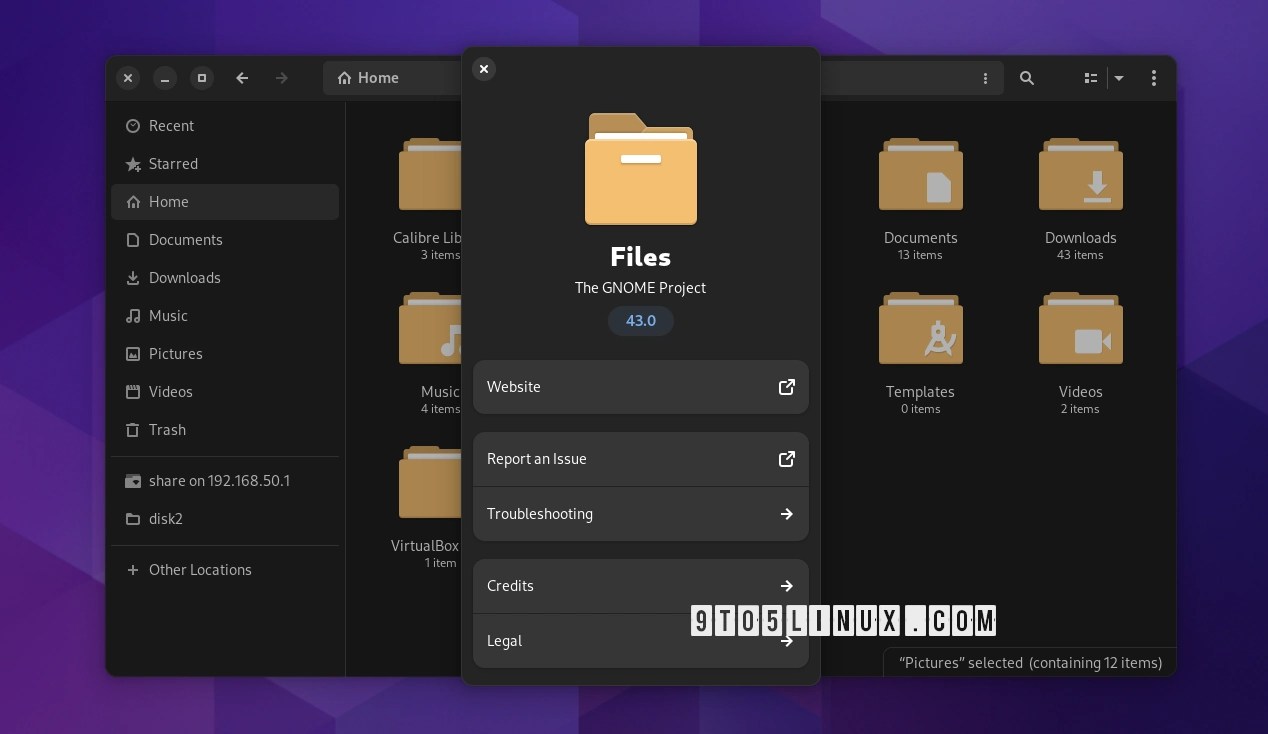The width and height of the screenshot is (1268, 734).
Task: Open the Website row in About dialog
Action: tap(640, 387)
